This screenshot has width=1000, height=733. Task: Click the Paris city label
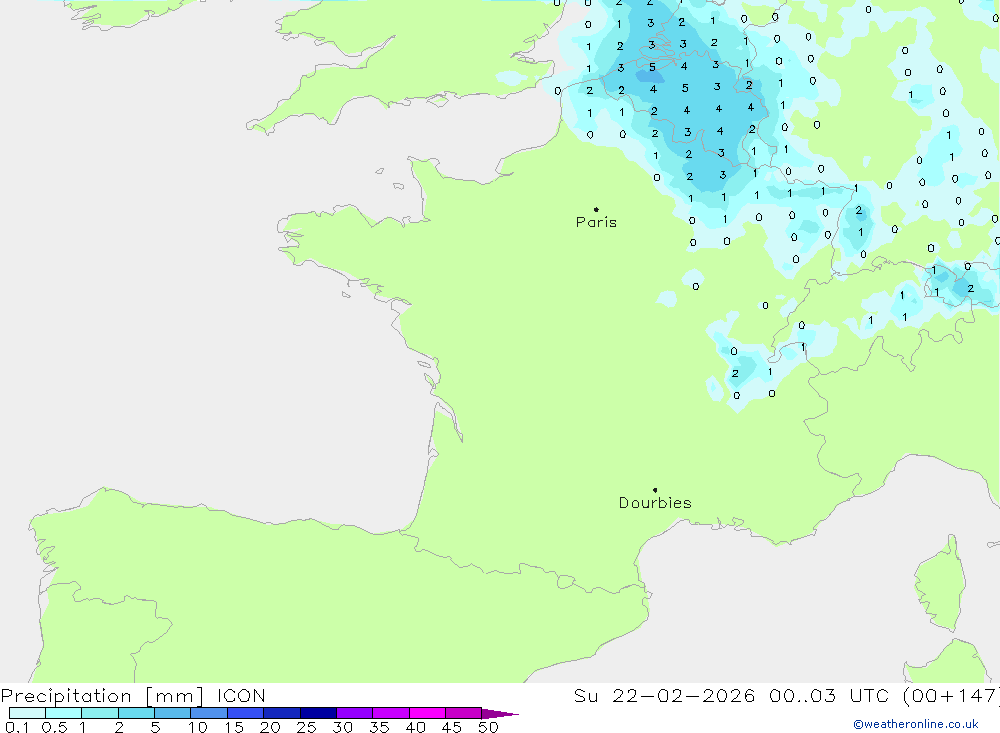596,222
